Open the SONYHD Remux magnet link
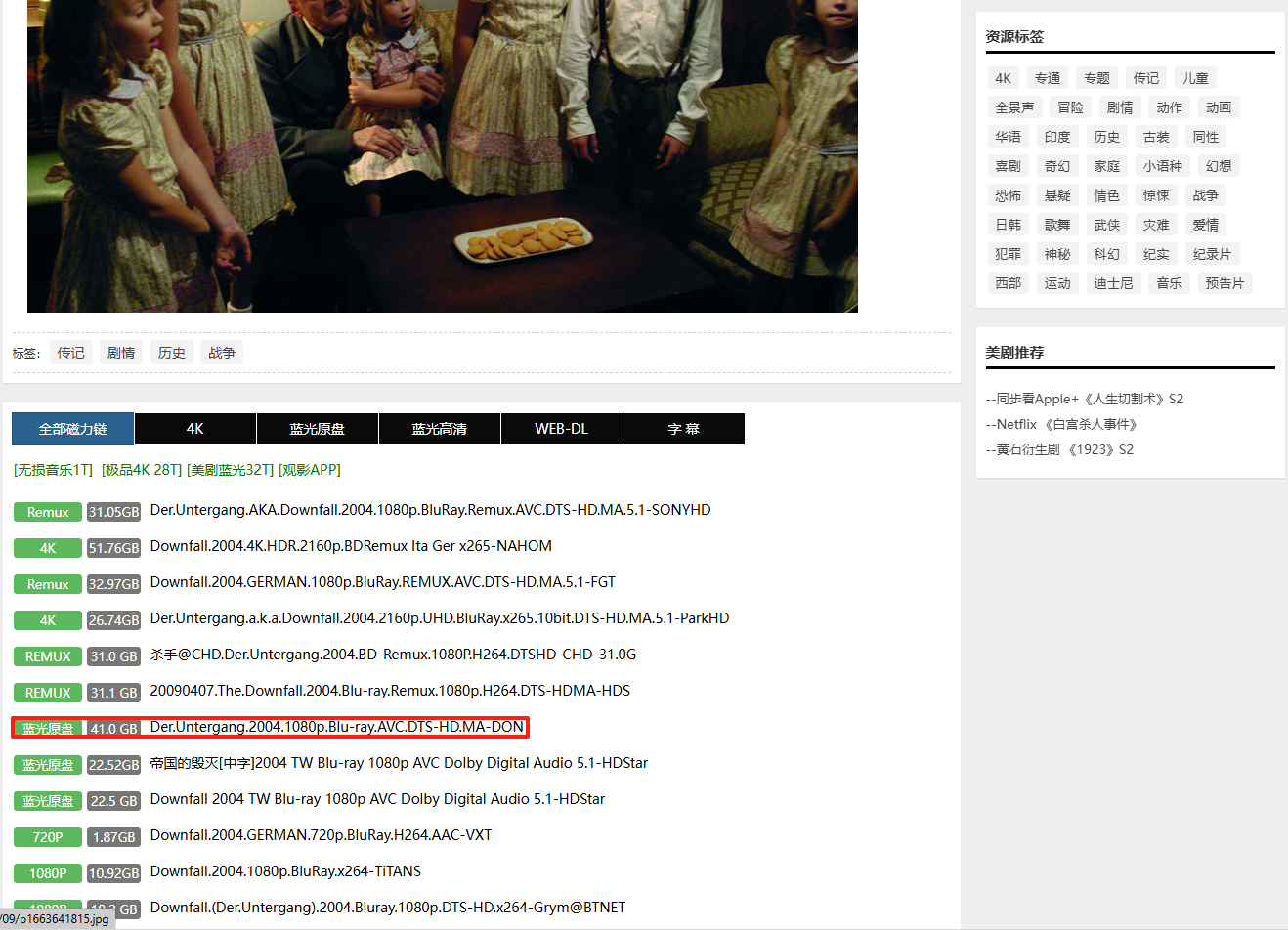 tap(430, 510)
